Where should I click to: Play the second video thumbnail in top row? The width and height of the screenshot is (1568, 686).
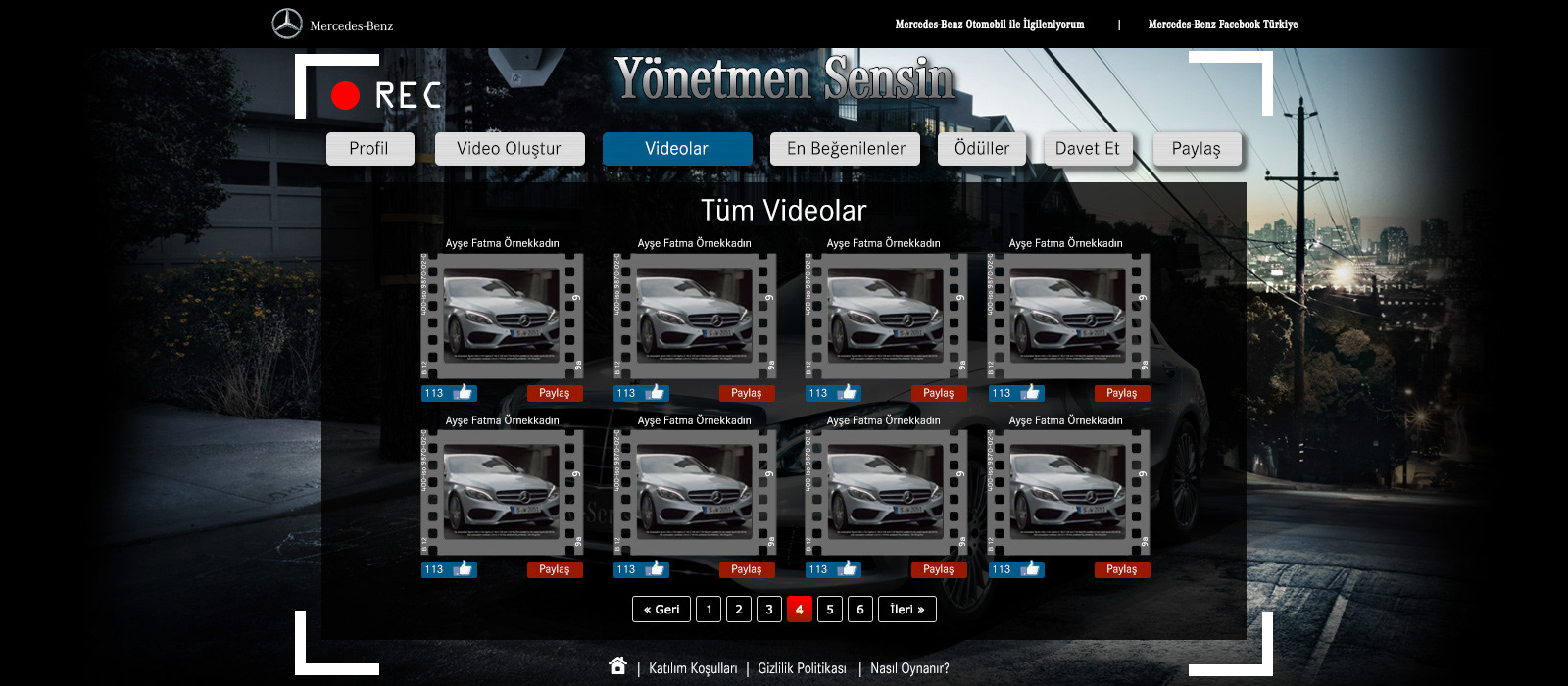(695, 317)
